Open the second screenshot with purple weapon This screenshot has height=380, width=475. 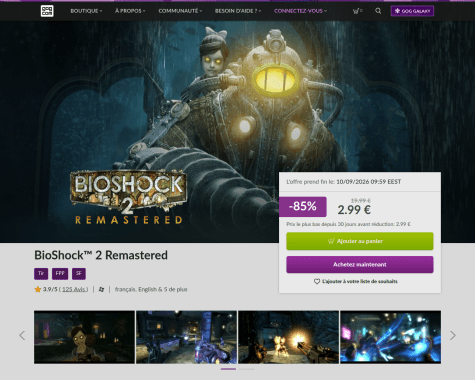click(186, 337)
